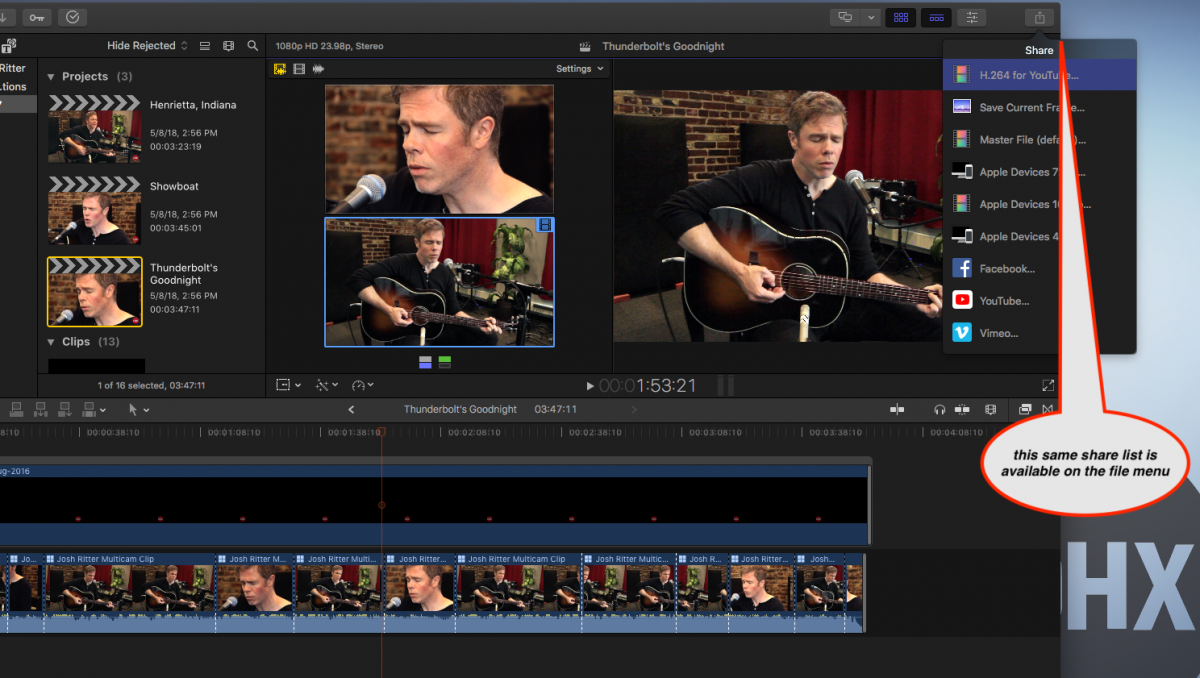
Task: Open browser search magnifying glass
Action: [x=253, y=46]
